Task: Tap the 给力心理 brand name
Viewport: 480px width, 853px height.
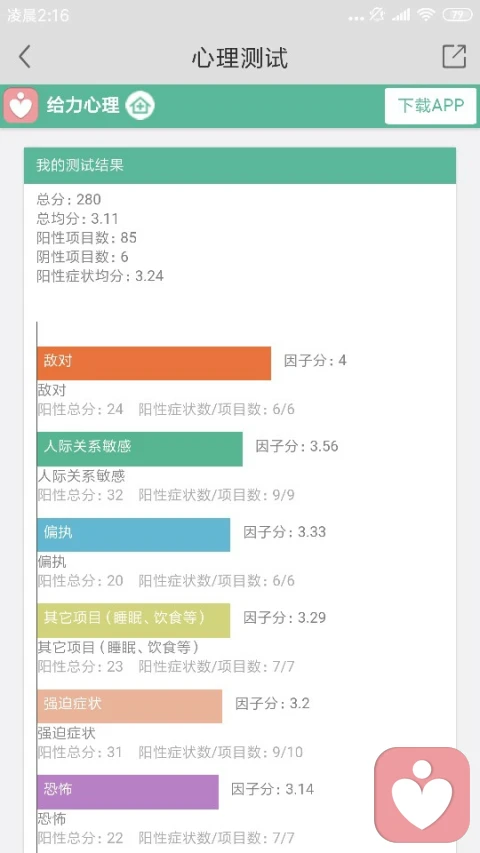Action: [x=83, y=105]
